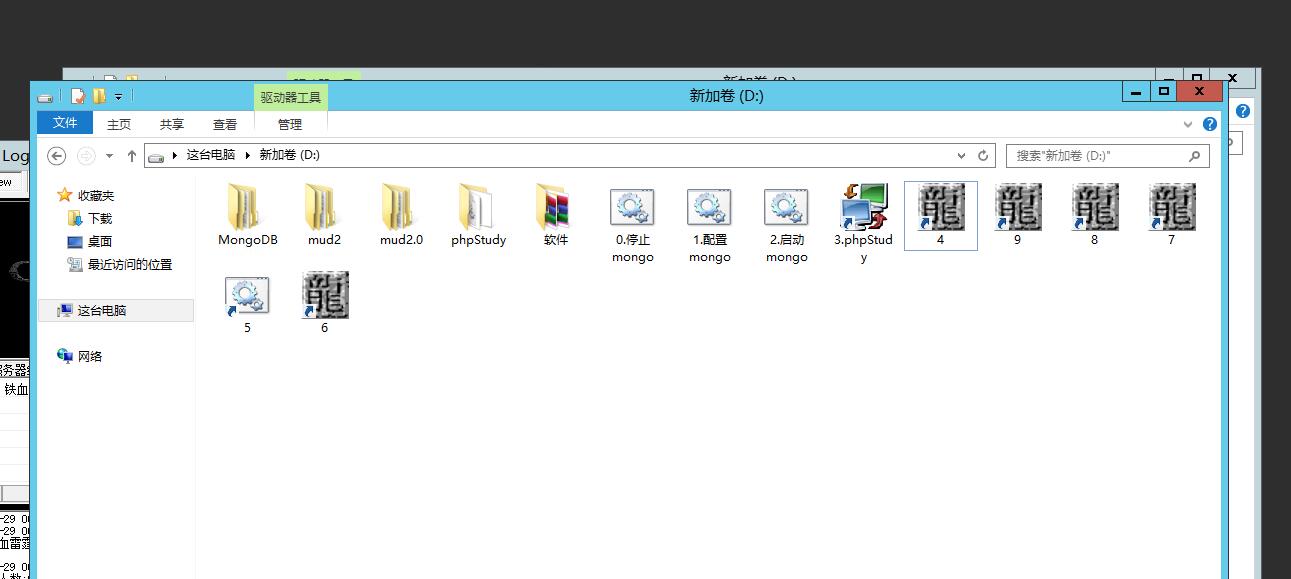
Task: Go to 下载 in favorites
Action: [100, 219]
